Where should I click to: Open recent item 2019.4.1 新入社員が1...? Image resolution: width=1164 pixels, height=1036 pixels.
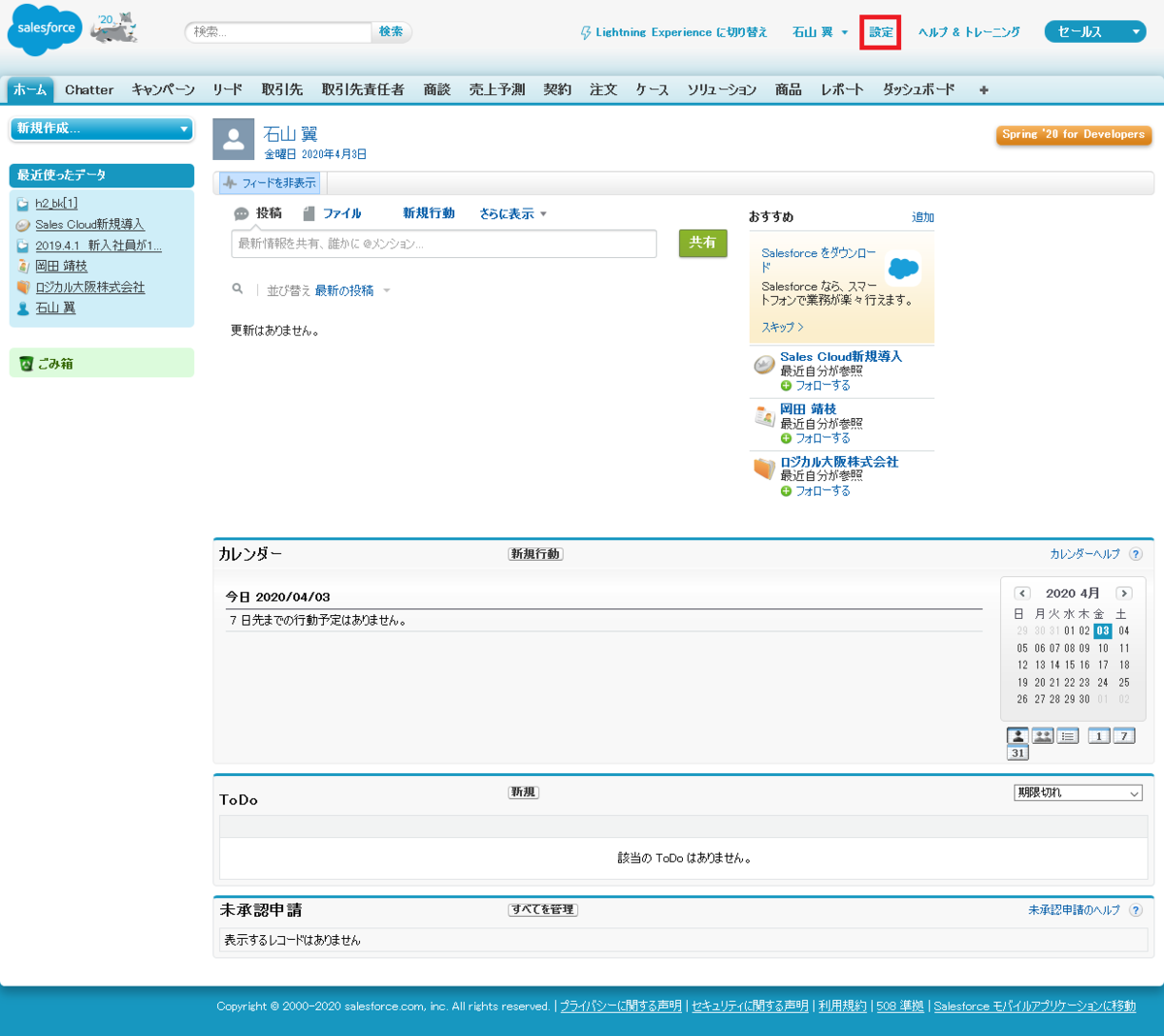(99, 245)
